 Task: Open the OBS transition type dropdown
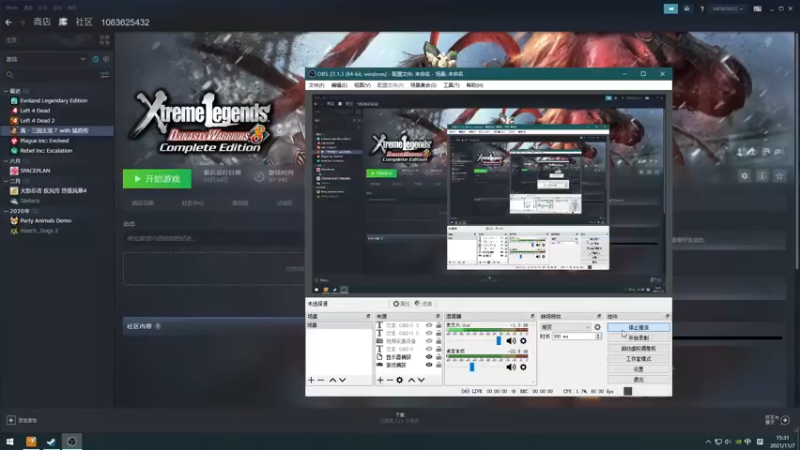pyautogui.click(x=565, y=327)
